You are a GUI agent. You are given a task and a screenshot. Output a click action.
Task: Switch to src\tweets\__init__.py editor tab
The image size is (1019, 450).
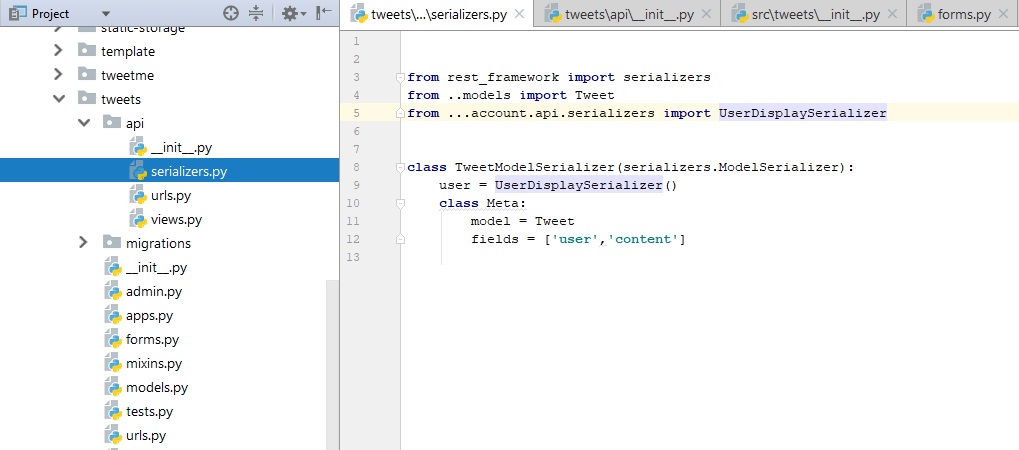coord(813,14)
